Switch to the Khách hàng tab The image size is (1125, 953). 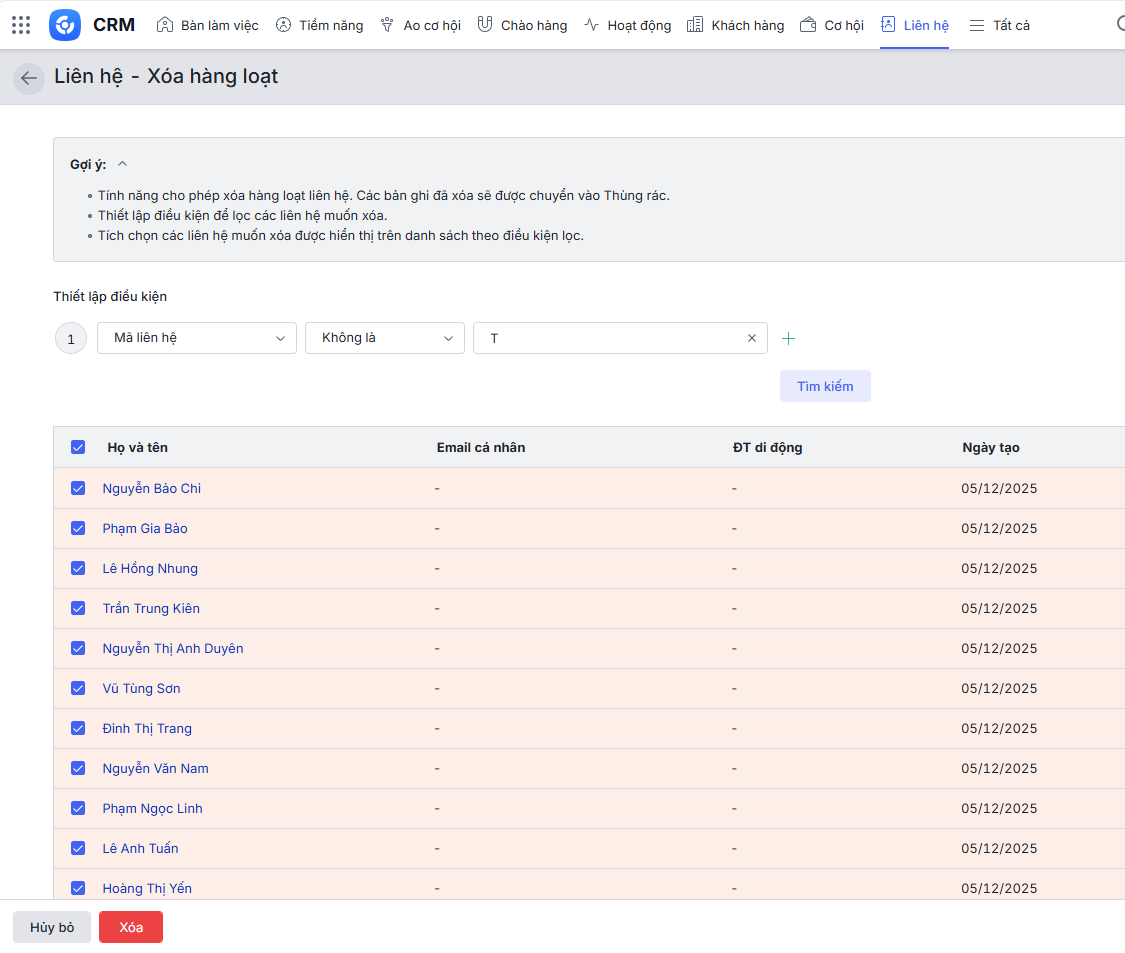coord(736,25)
